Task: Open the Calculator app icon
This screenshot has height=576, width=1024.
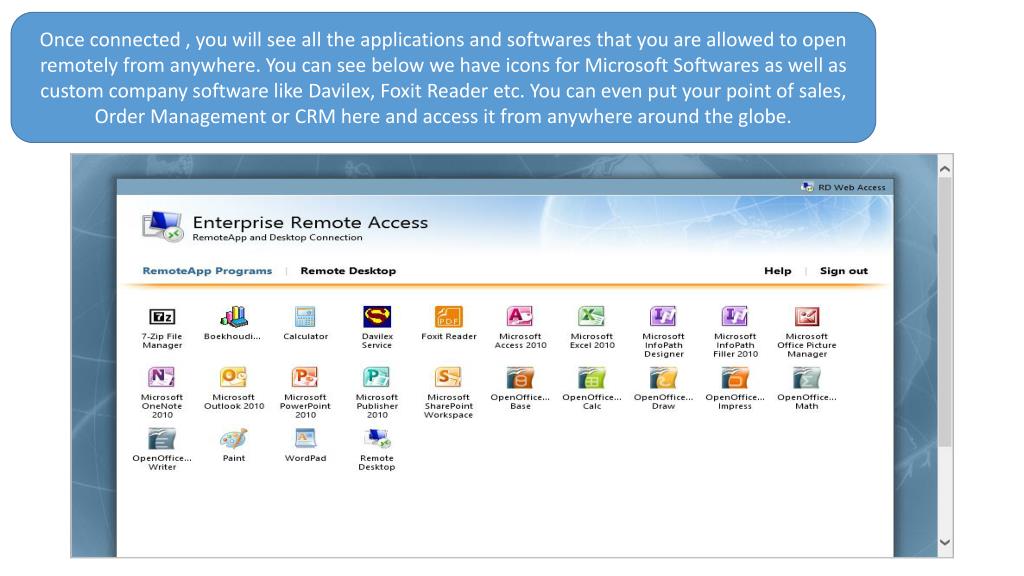Action: click(305, 317)
